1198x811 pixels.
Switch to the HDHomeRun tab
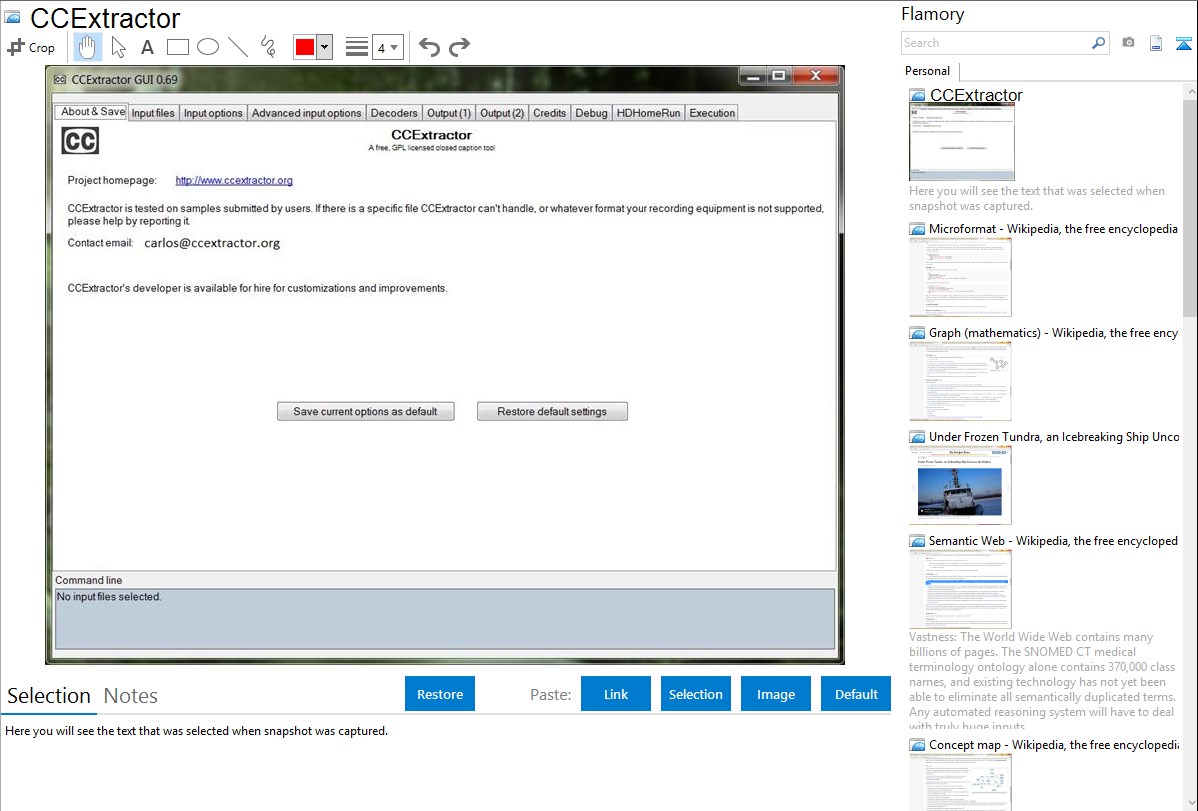click(x=648, y=113)
